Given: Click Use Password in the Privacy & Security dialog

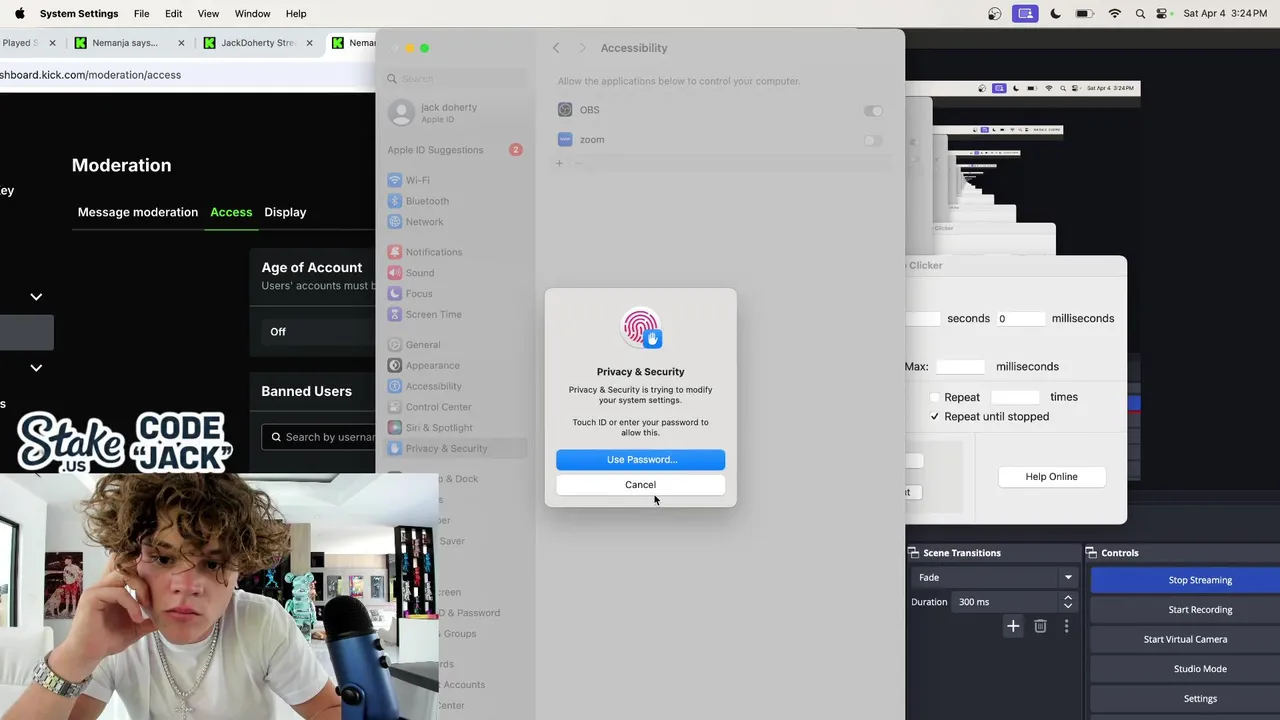Looking at the screenshot, I should coord(641,459).
